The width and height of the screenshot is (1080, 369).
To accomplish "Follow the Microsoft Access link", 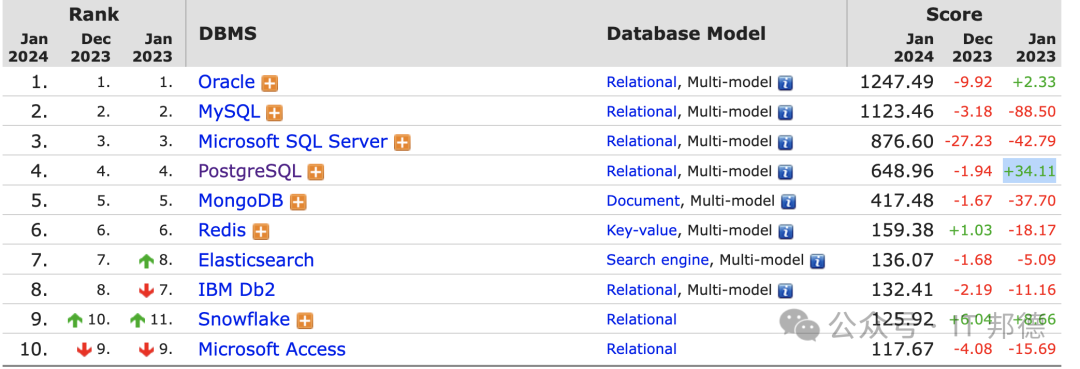I will [272, 349].
